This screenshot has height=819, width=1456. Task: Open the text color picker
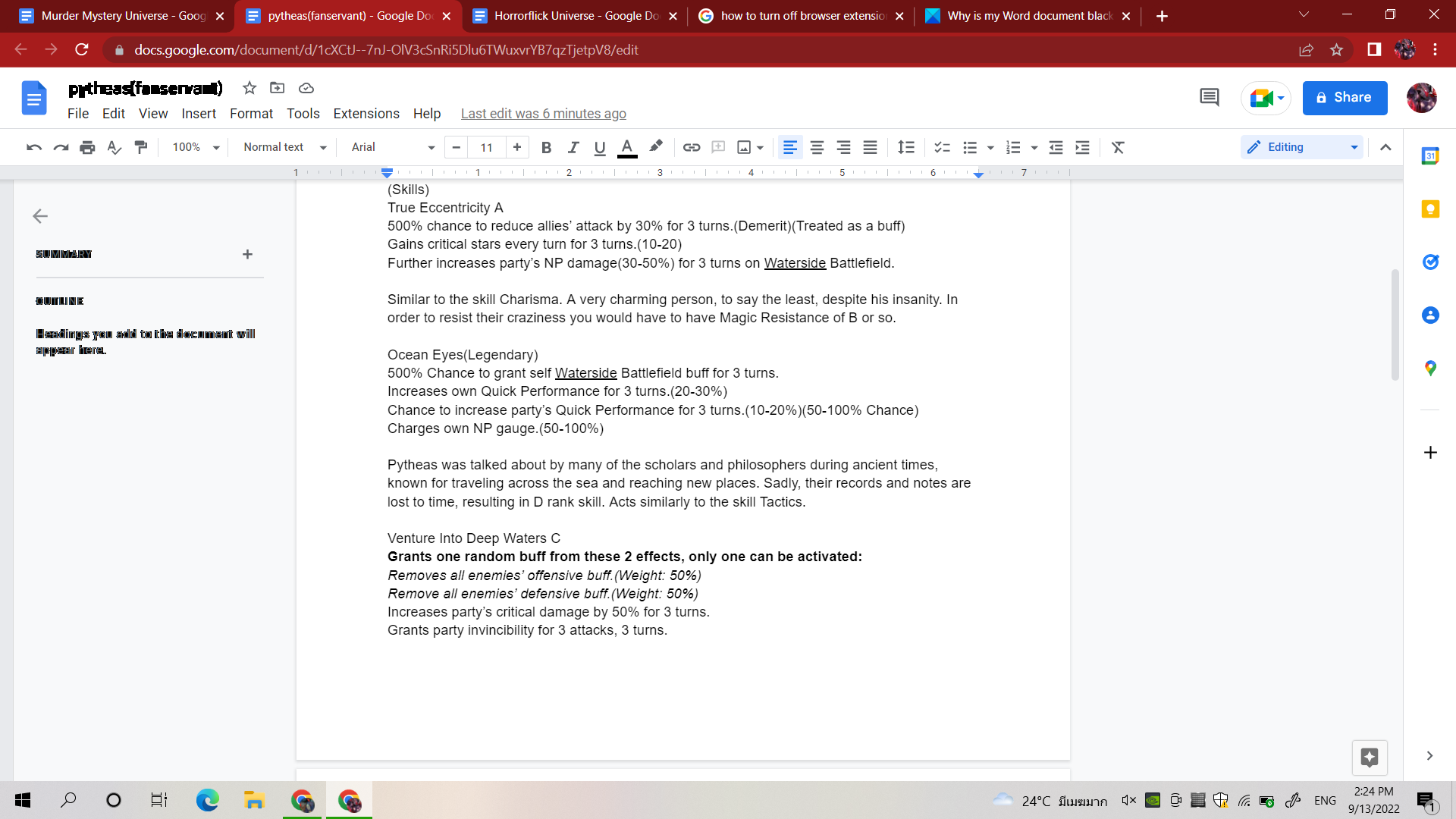626,147
